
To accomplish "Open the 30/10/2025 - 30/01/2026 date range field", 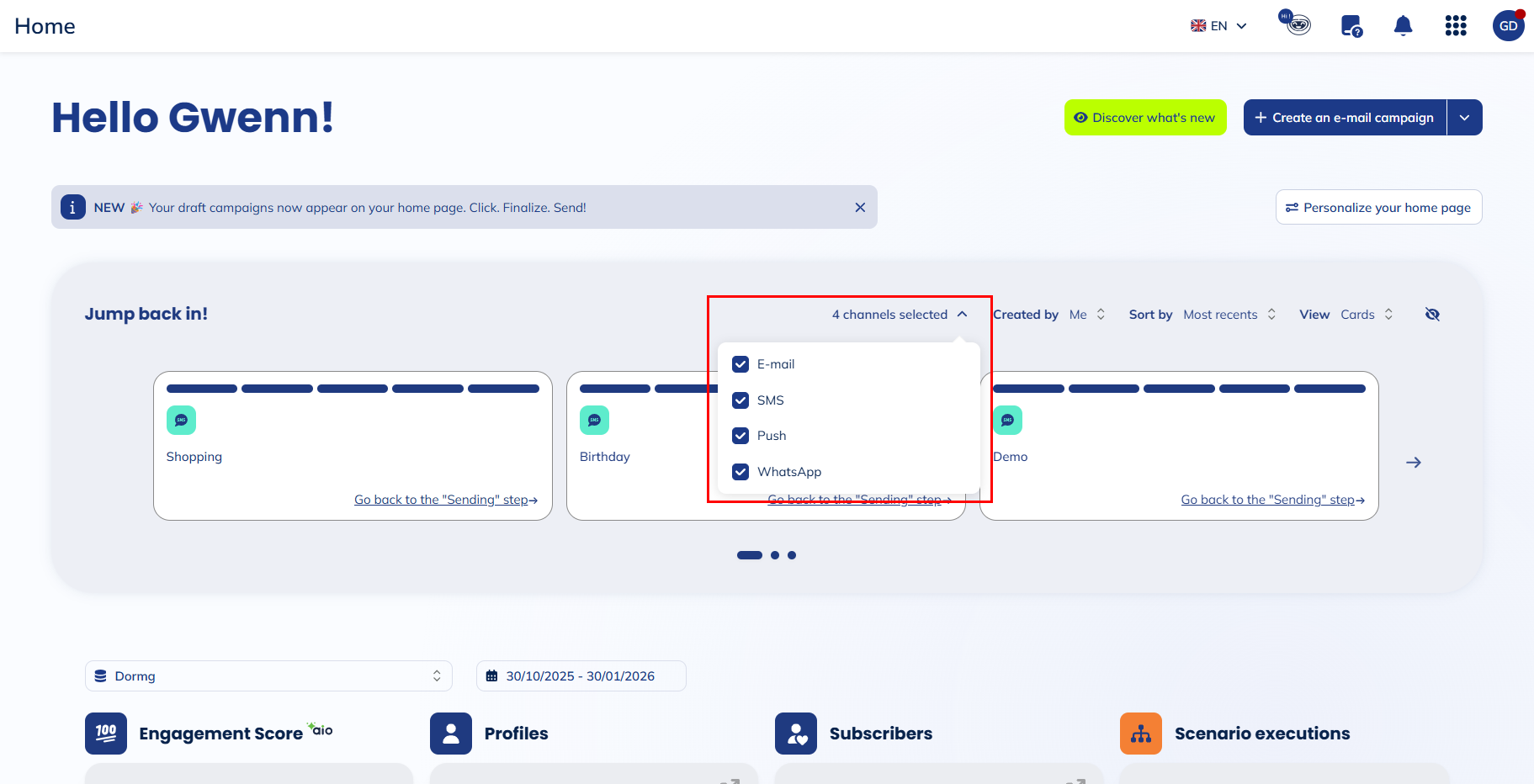I will pos(581,676).
